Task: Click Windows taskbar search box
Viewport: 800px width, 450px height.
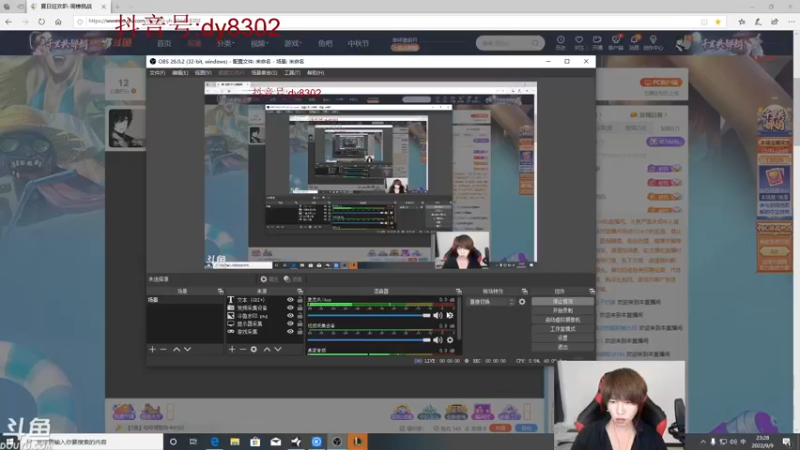Action: [92, 442]
